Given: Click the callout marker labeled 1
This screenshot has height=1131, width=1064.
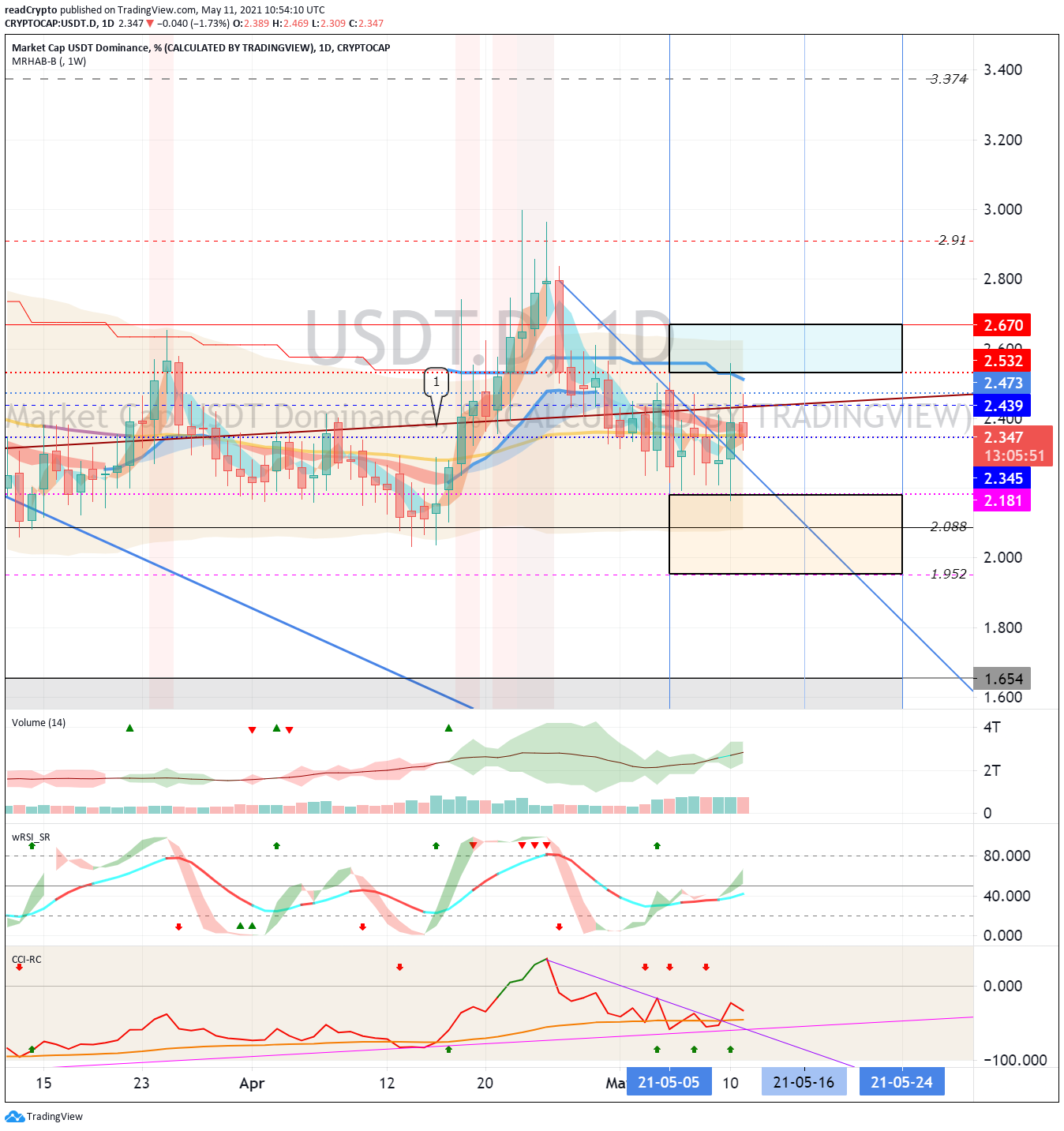Looking at the screenshot, I should coord(436,383).
